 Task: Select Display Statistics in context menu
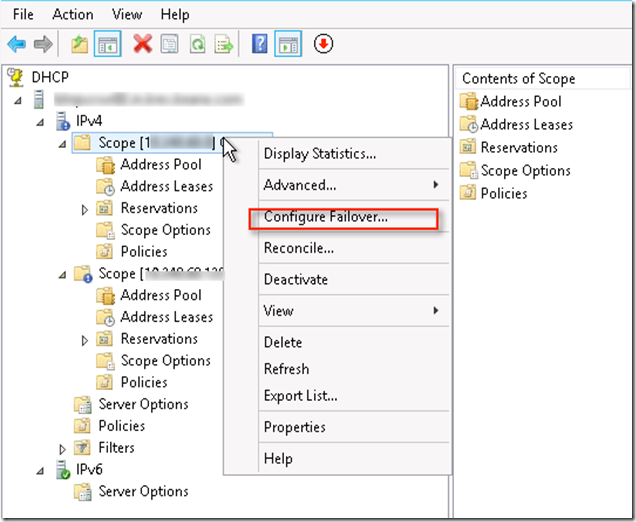pos(319,153)
